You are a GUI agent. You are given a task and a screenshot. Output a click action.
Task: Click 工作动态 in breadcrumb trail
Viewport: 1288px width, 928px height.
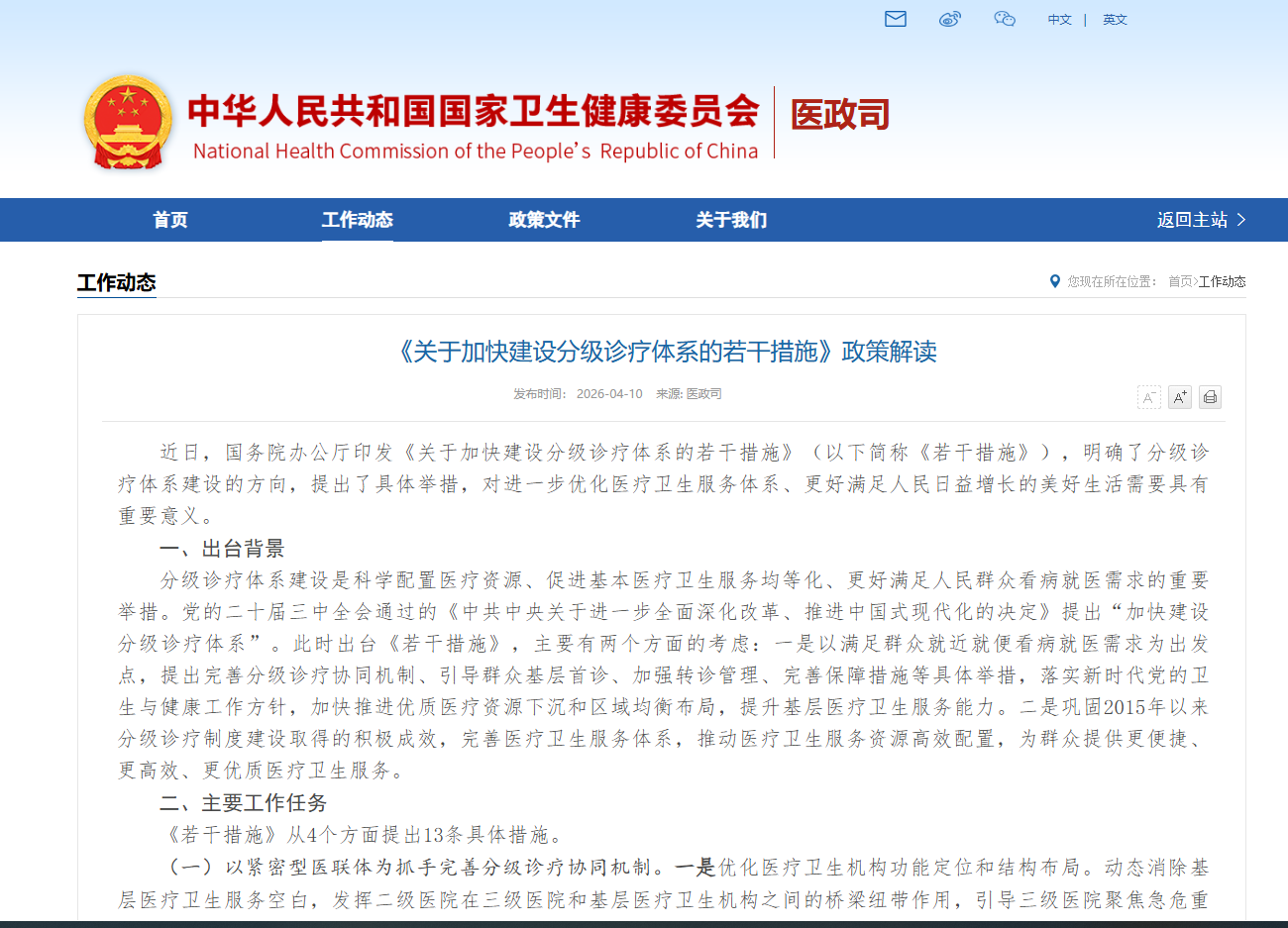[1223, 281]
